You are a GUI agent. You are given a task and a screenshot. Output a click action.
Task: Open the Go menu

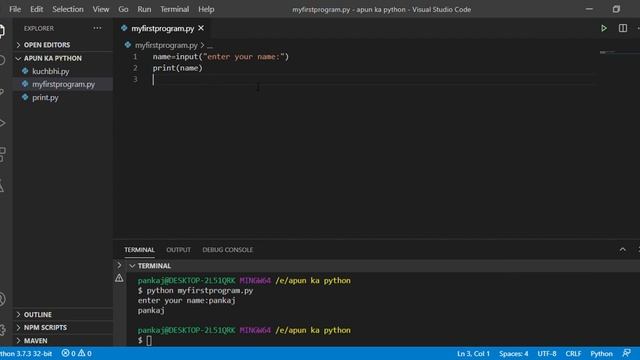(123, 9)
